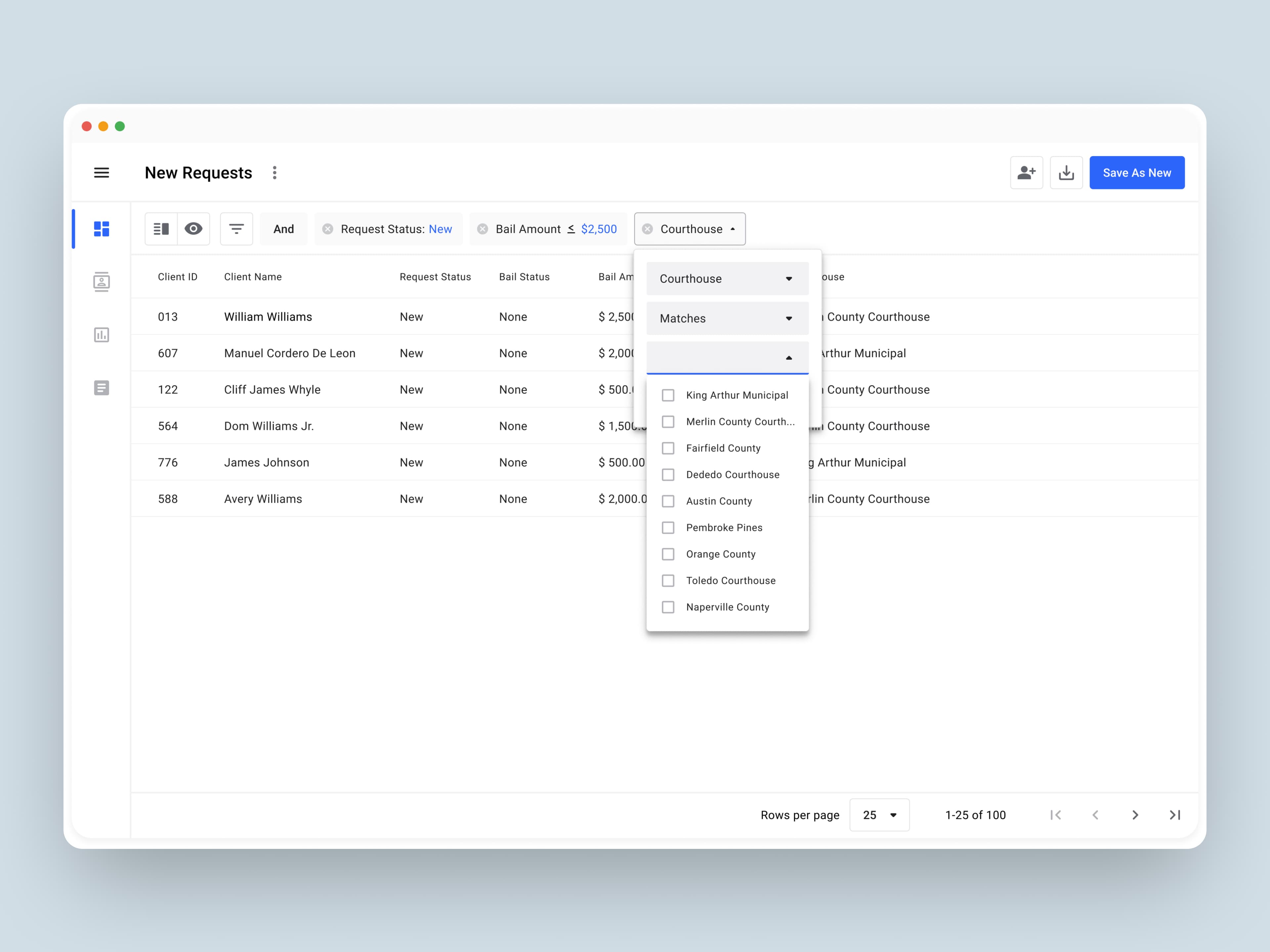This screenshot has width=1270, height=952.
Task: Remove the Bail Amount filter chip
Action: coord(483,228)
